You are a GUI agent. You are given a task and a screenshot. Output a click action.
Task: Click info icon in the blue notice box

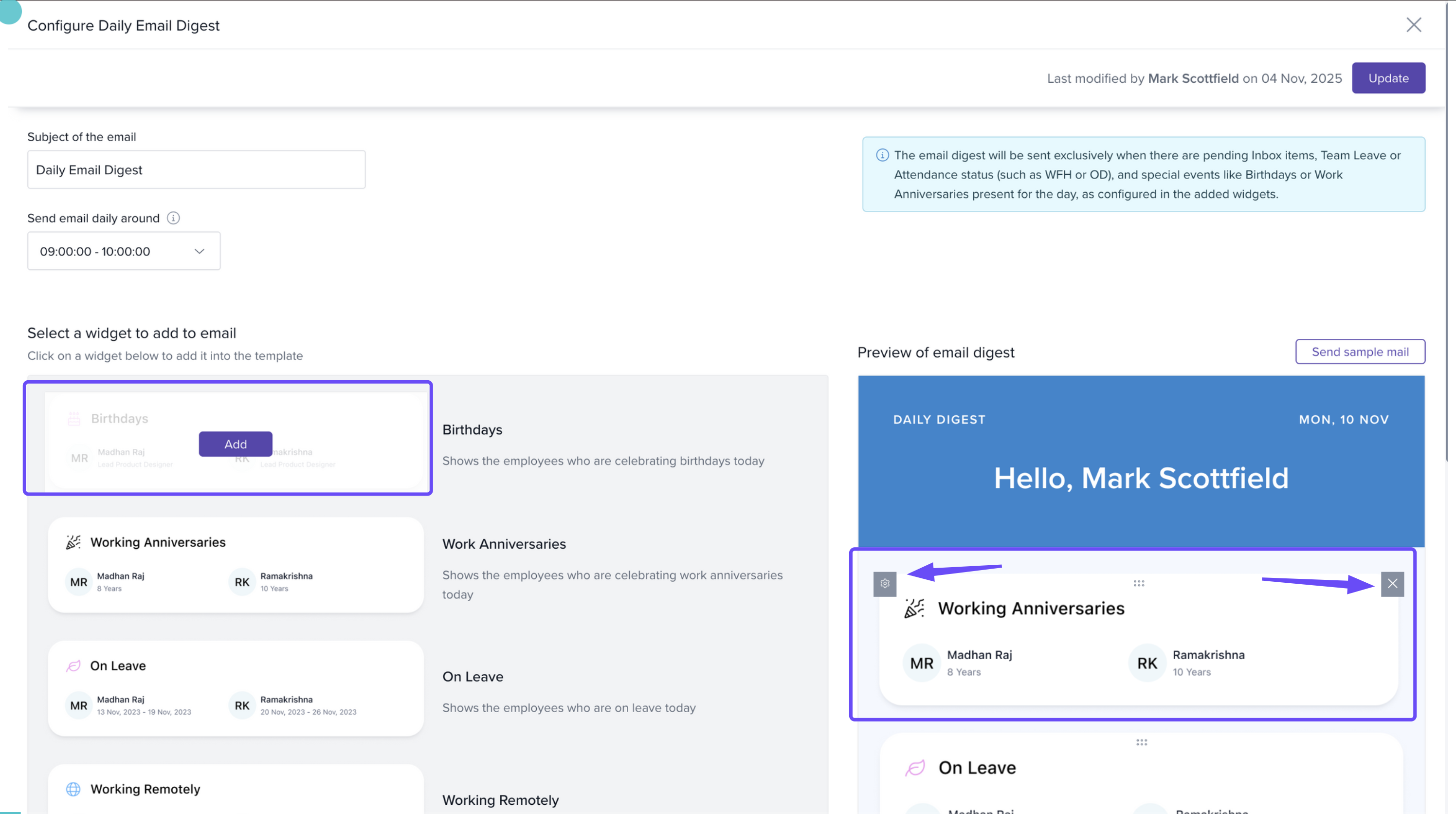click(x=882, y=155)
